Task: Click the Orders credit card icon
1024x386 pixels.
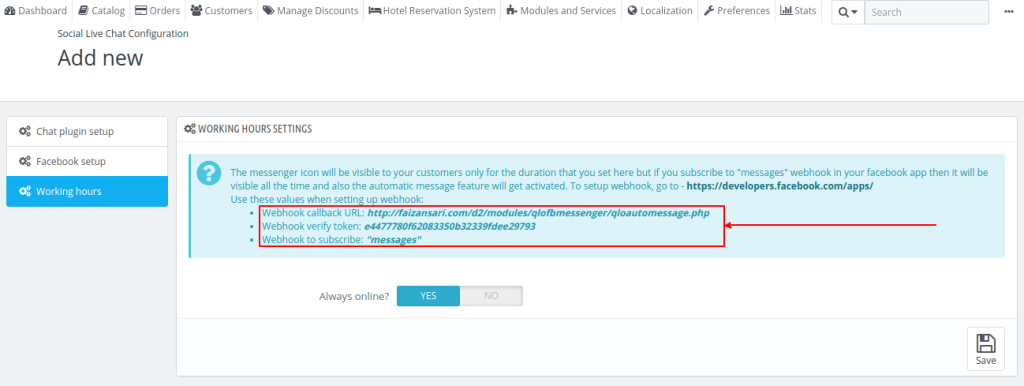Action: (x=140, y=10)
